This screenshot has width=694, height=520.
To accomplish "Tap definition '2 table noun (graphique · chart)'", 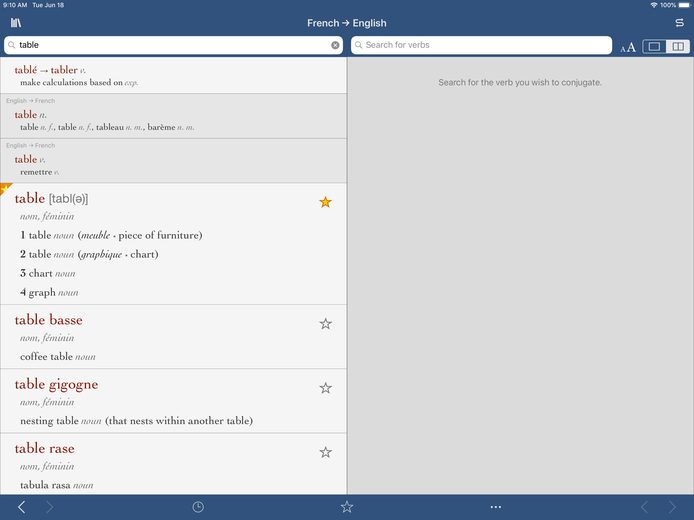I will (89, 254).
